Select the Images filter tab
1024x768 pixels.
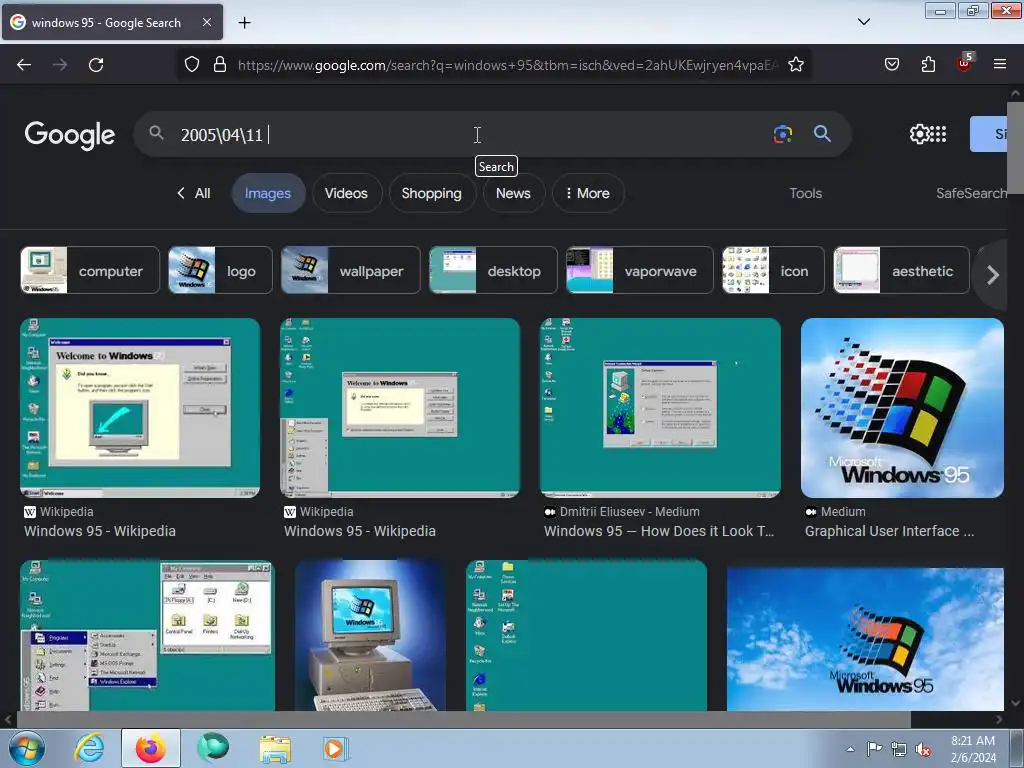coord(268,193)
